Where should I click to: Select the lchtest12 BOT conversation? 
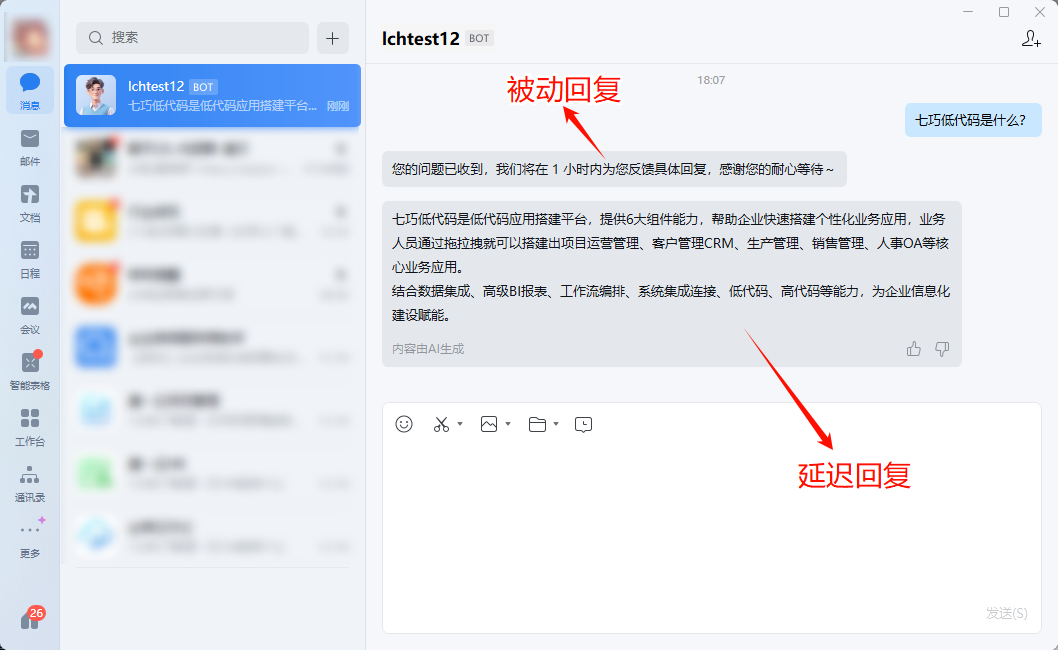tap(212, 96)
